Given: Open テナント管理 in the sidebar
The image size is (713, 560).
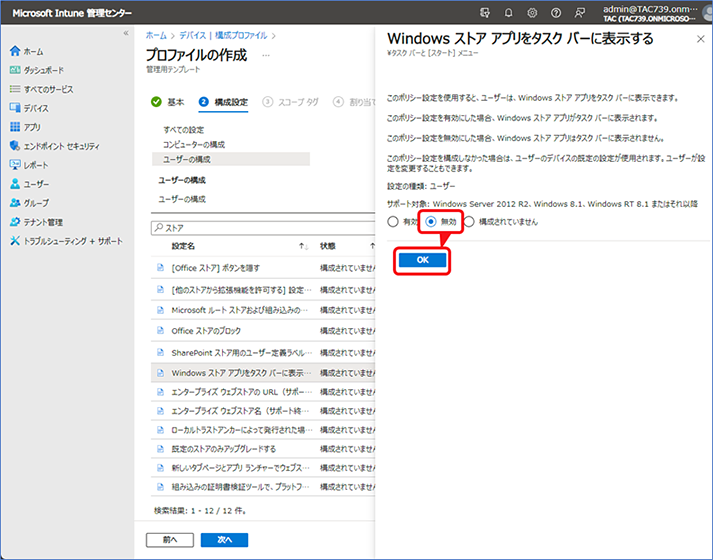Looking at the screenshot, I should point(36,222).
